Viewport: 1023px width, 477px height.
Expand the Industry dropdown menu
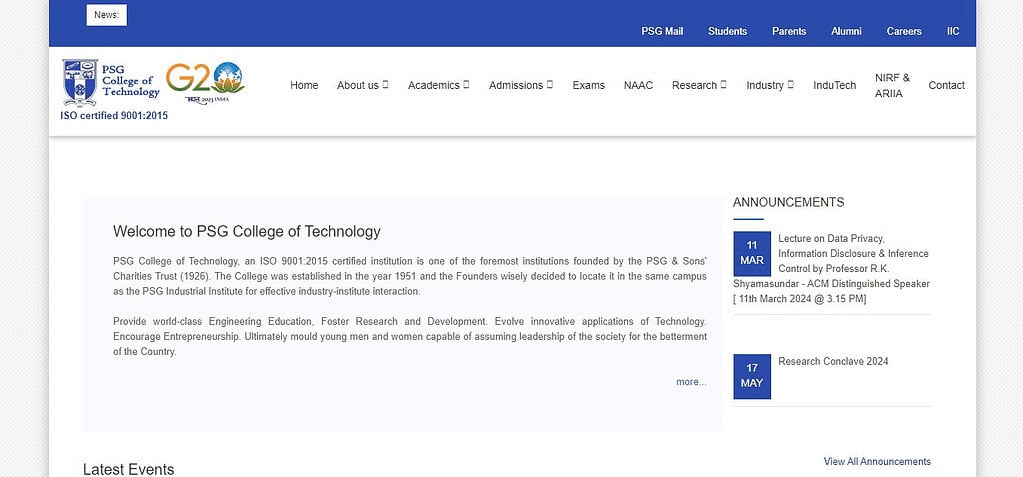(770, 85)
